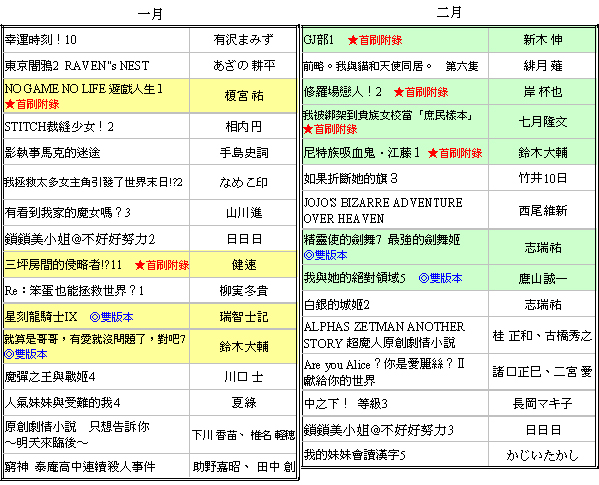Click 如果折斷她的旗3 title
The height and width of the screenshot is (485, 599).
click(351, 178)
